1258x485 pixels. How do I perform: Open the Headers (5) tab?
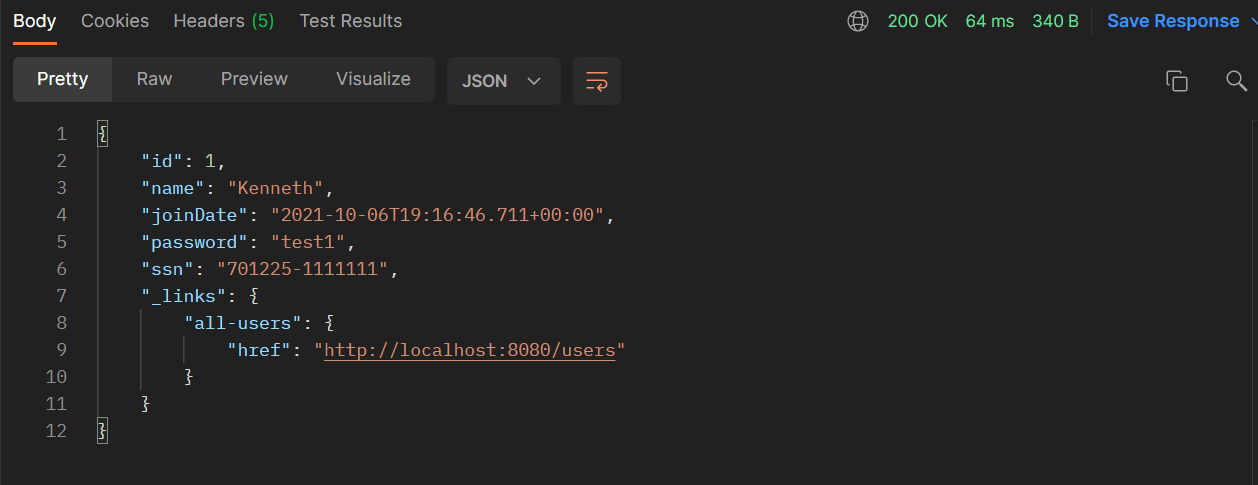[x=224, y=21]
